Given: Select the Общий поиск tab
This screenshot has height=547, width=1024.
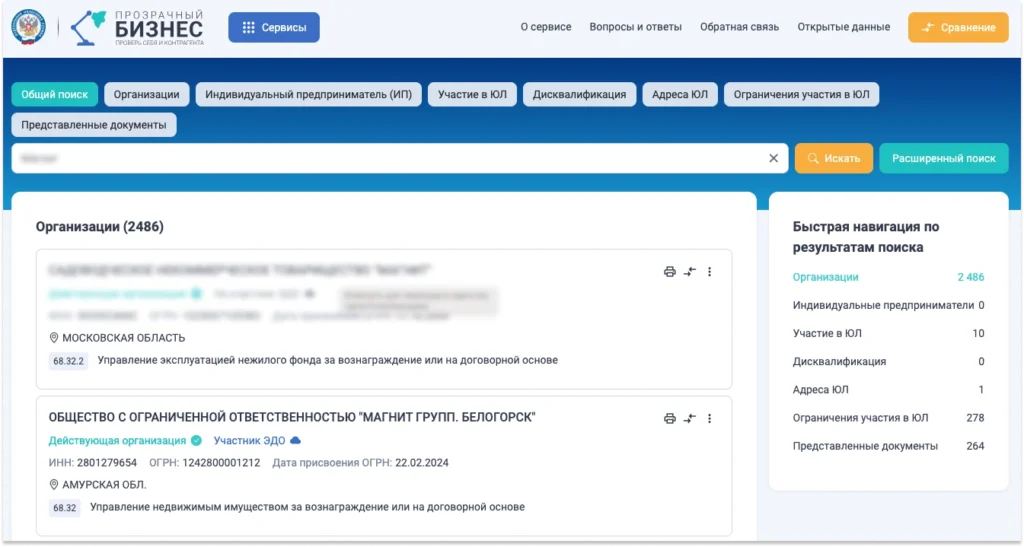Looking at the screenshot, I should 54,95.
